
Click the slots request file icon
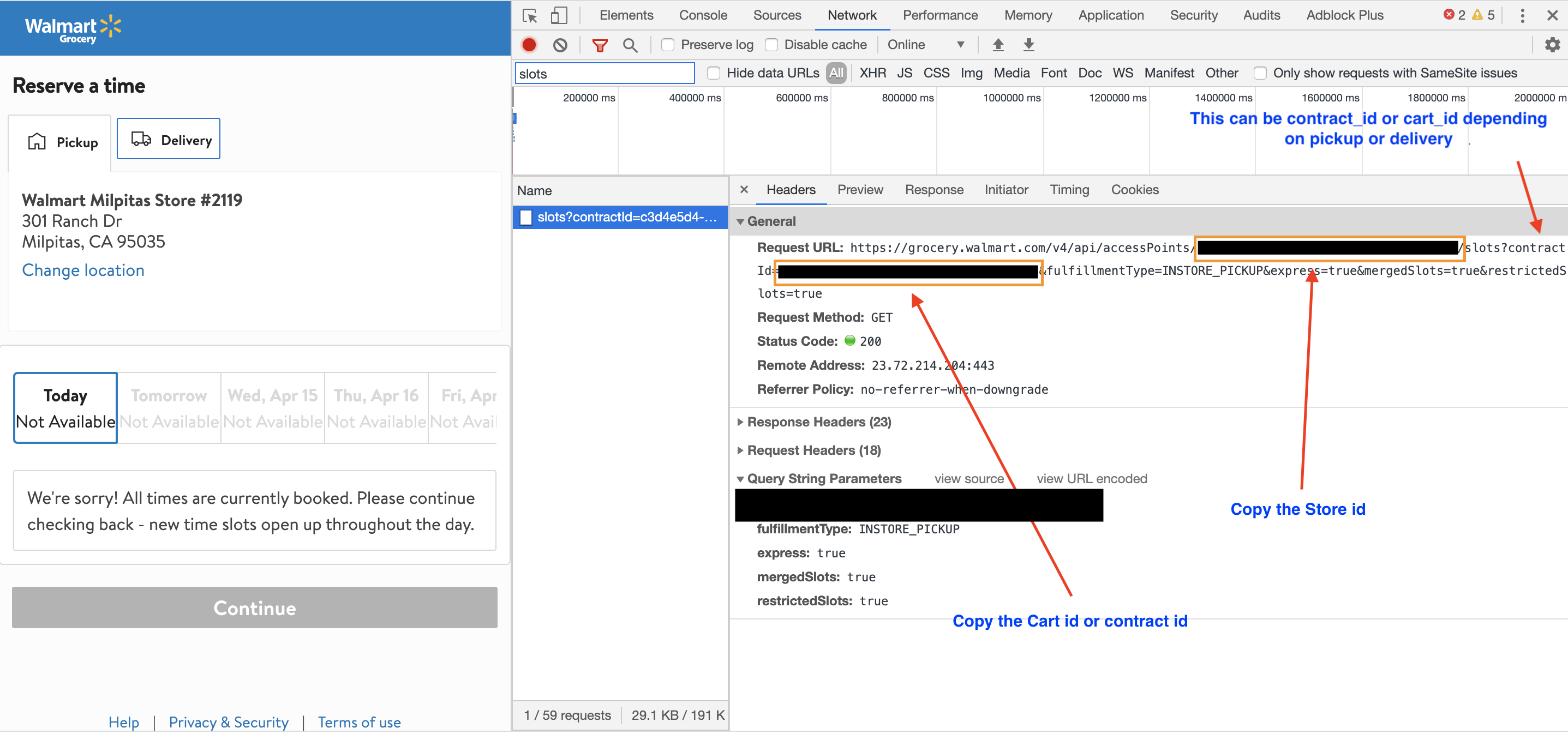(526, 217)
